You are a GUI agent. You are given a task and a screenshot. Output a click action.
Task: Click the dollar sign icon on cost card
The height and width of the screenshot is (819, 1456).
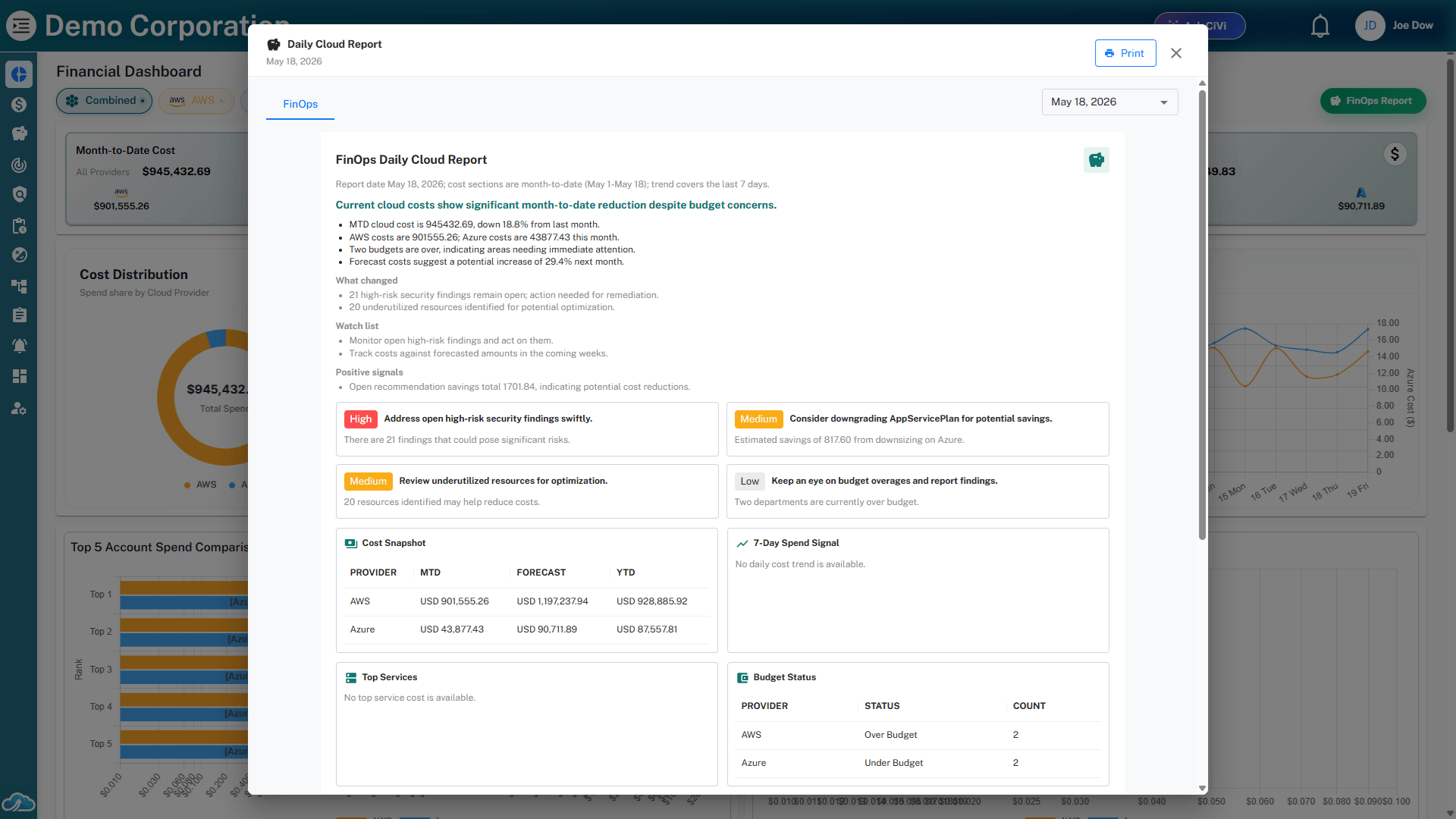pos(1395,154)
